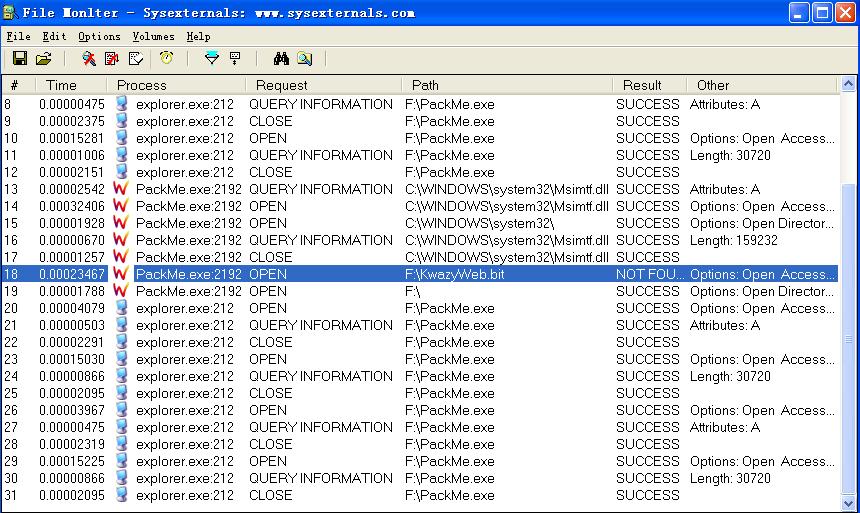The height and width of the screenshot is (513, 860).
Task: Click the PackMe.exe W icon in row 19
Action: (121, 291)
